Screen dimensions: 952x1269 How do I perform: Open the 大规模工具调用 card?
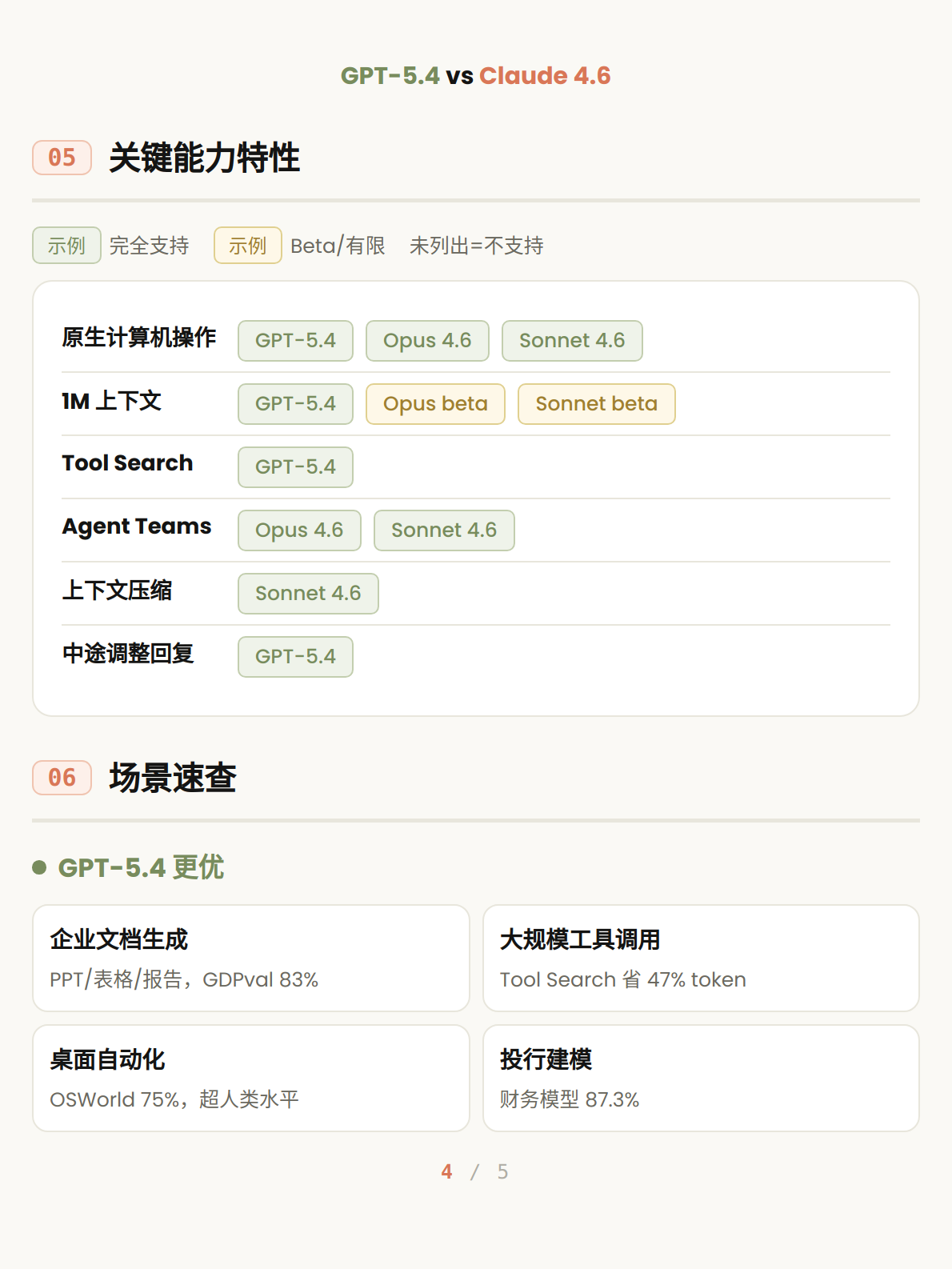coord(701,958)
